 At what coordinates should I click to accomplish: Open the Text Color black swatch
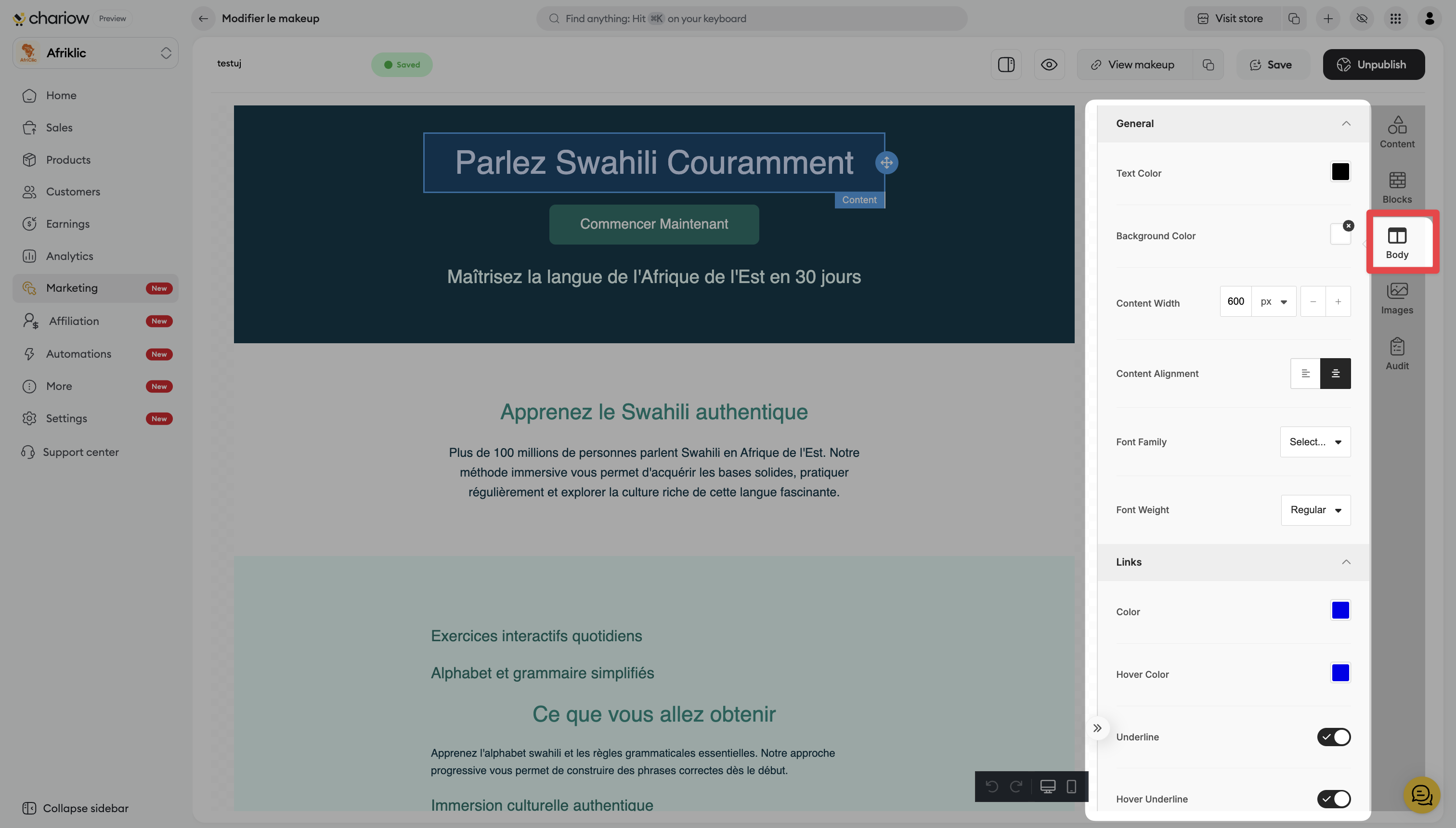click(x=1340, y=172)
